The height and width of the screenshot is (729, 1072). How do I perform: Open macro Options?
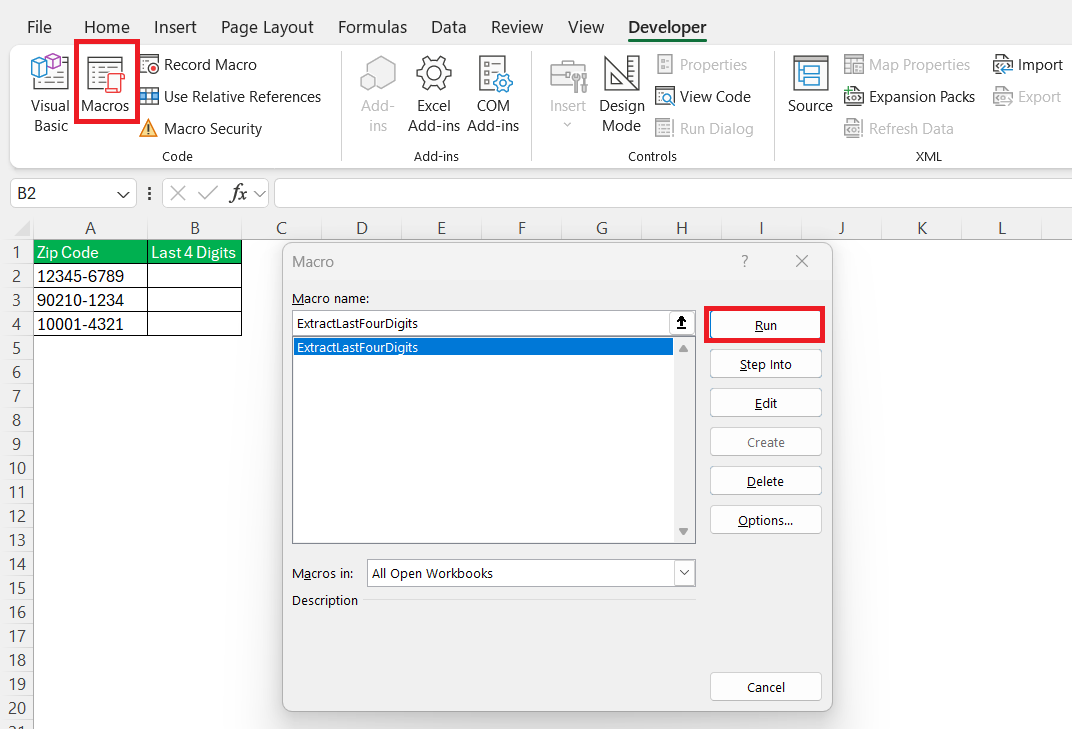765,520
